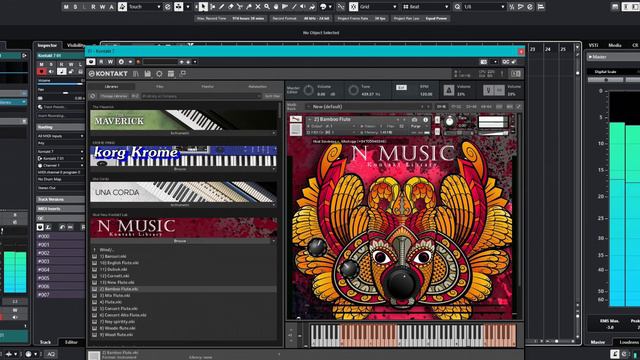This screenshot has height=360, width=640.
Task: Expand the Maverick Instruments dropdown bar
Action: (x=182, y=133)
